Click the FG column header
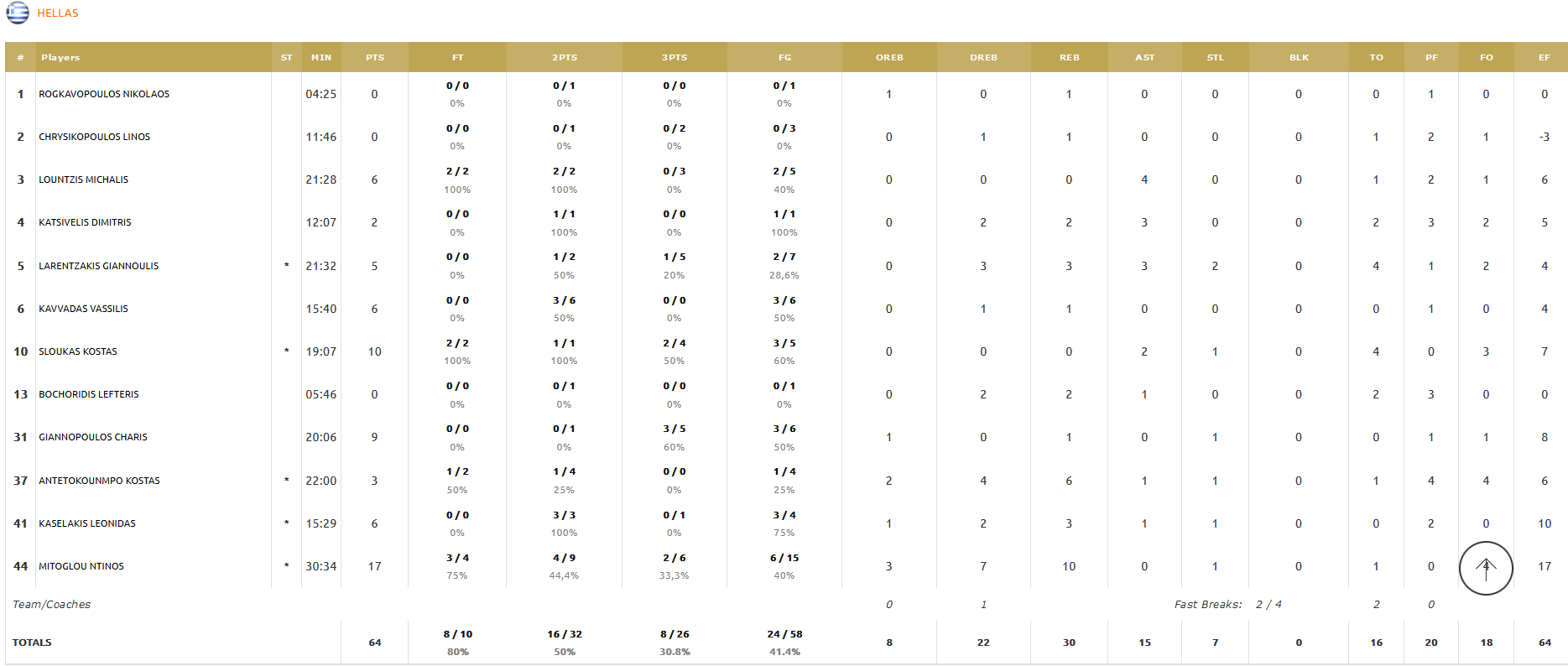 [784, 58]
